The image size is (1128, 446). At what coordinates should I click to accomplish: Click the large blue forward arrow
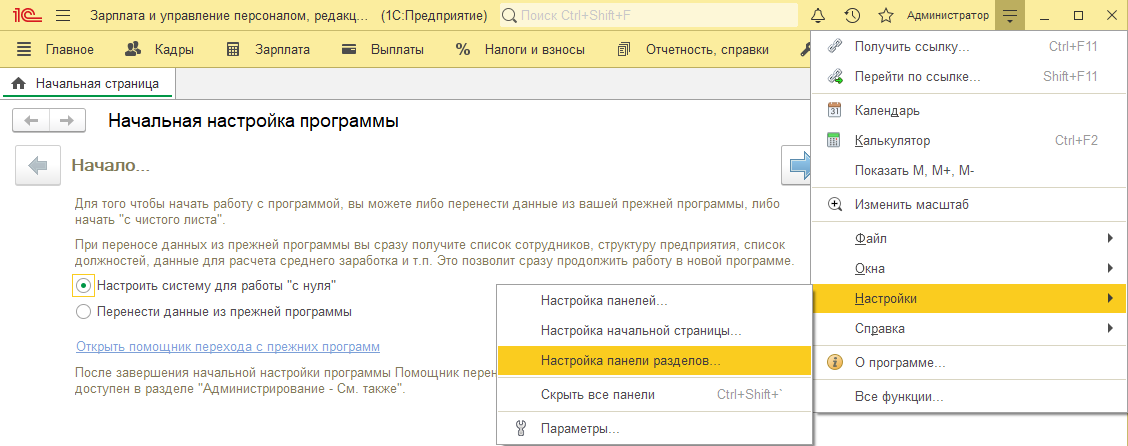click(798, 166)
